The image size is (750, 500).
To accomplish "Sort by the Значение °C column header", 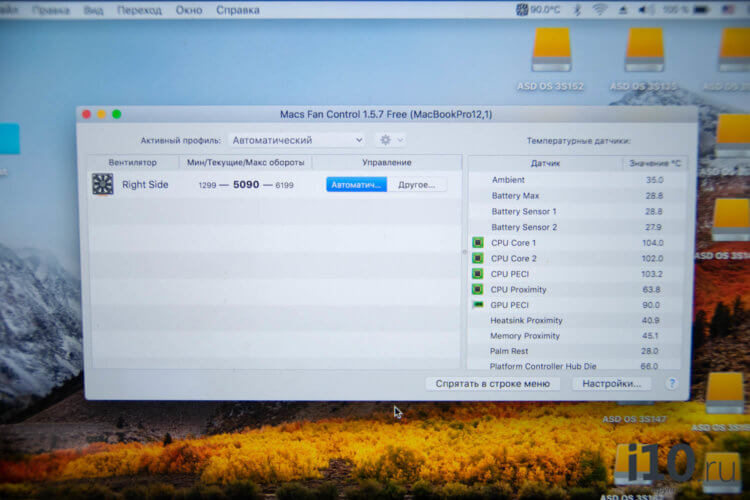I will tap(655, 163).
